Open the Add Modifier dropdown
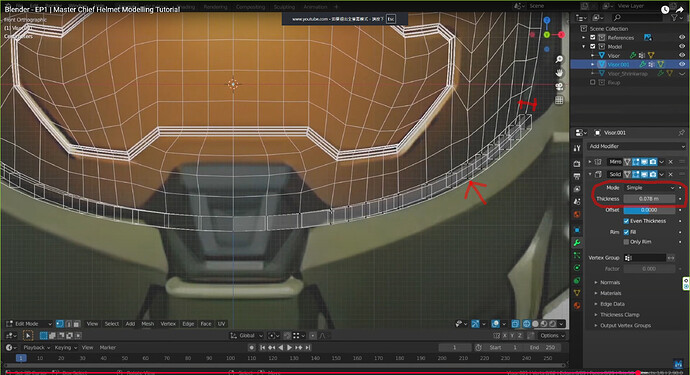Screen dimensions: 690x375 [636, 146]
